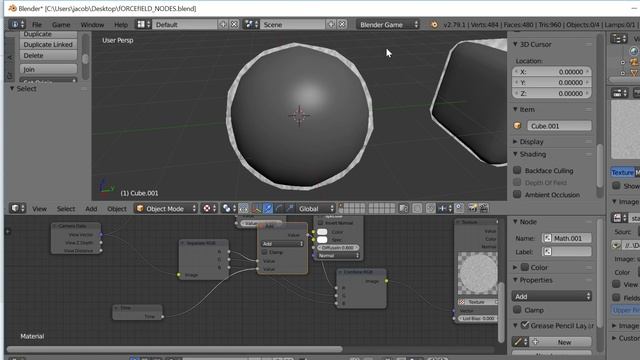
Task: Open the Object Mode dropdown
Action: (x=166, y=209)
